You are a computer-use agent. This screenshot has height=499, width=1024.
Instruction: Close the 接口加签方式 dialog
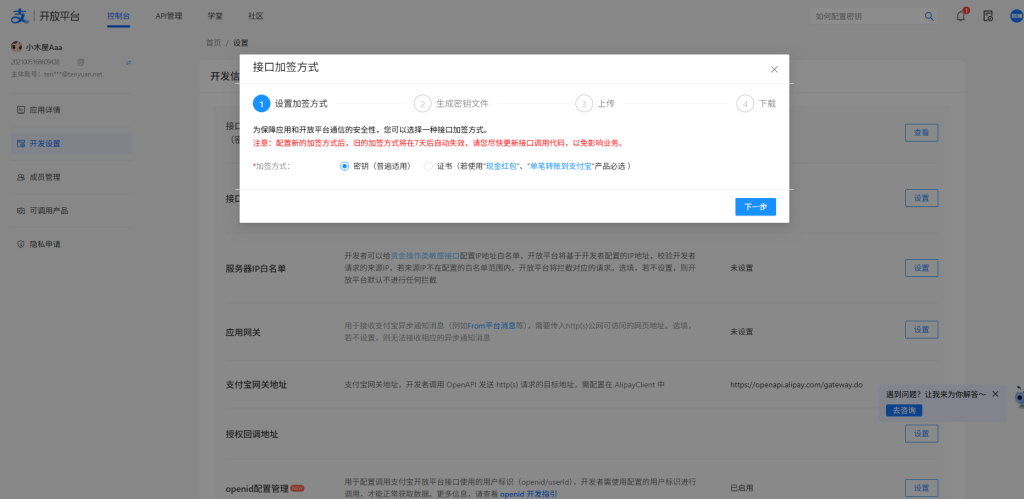coord(774,69)
